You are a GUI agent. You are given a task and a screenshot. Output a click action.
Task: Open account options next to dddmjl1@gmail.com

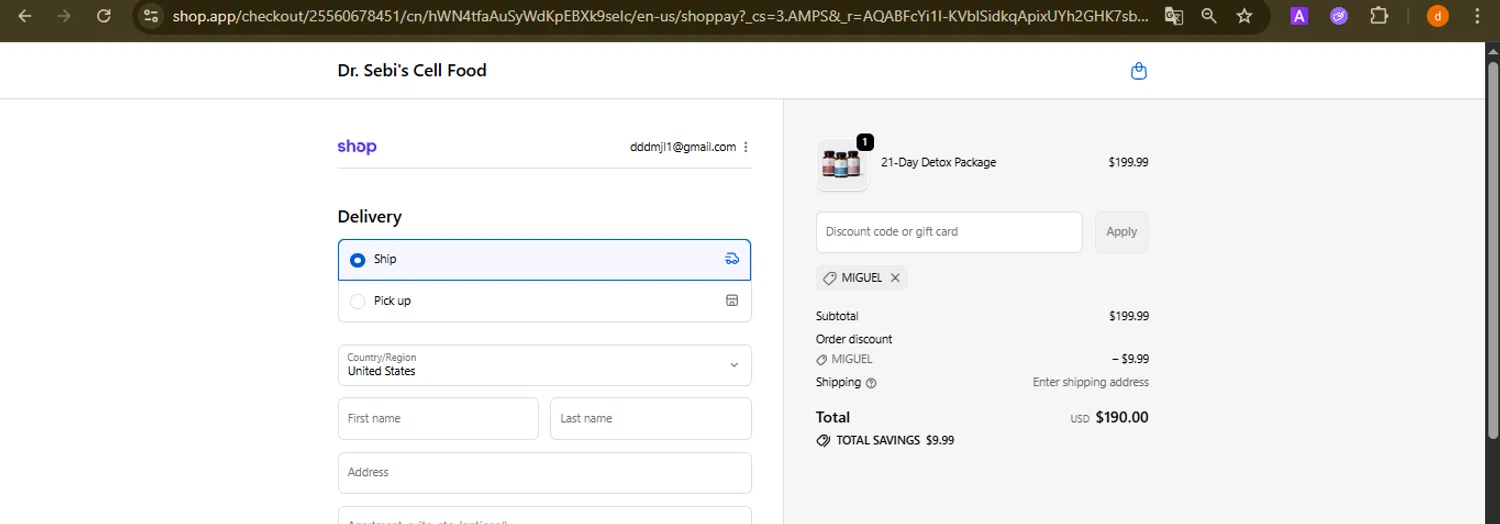coord(746,147)
